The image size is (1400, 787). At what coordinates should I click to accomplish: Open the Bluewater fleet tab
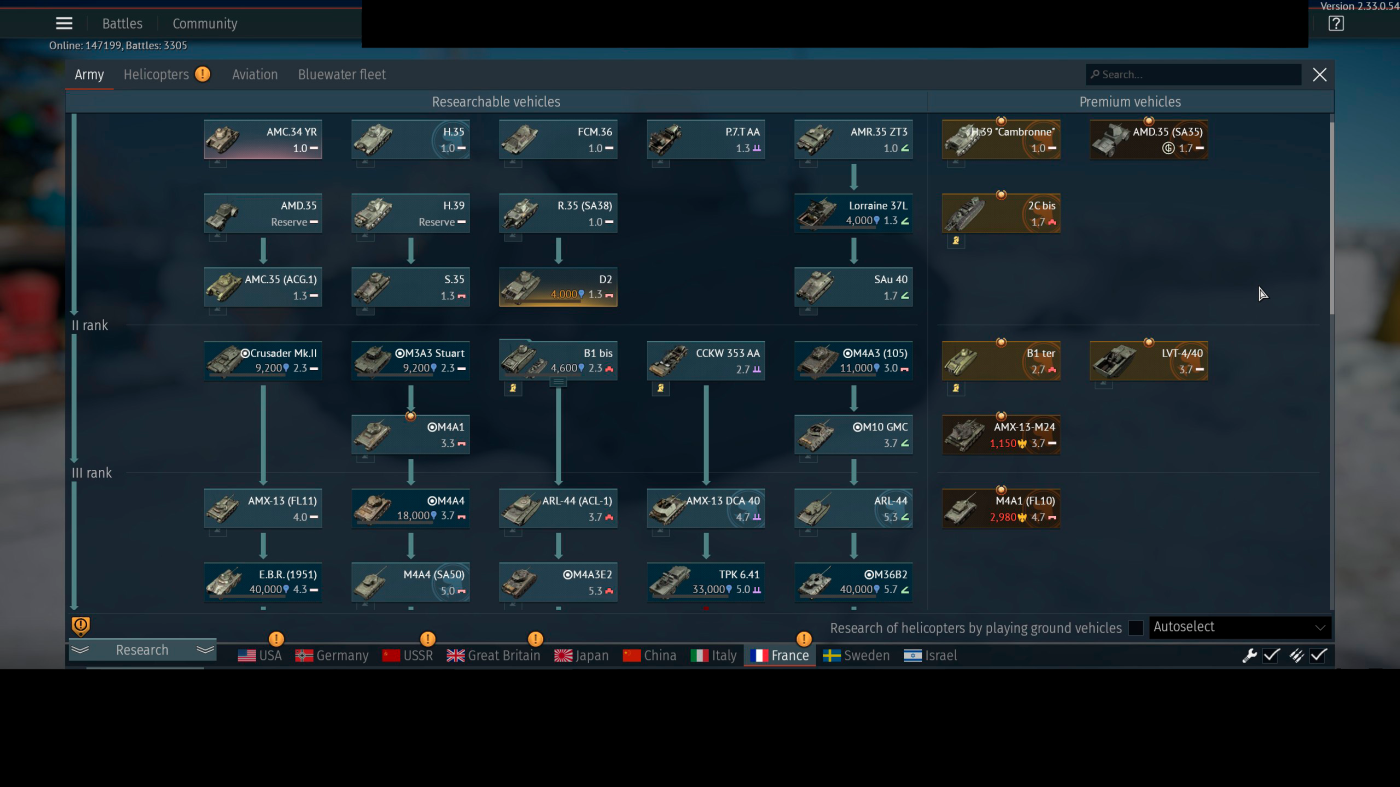[342, 74]
